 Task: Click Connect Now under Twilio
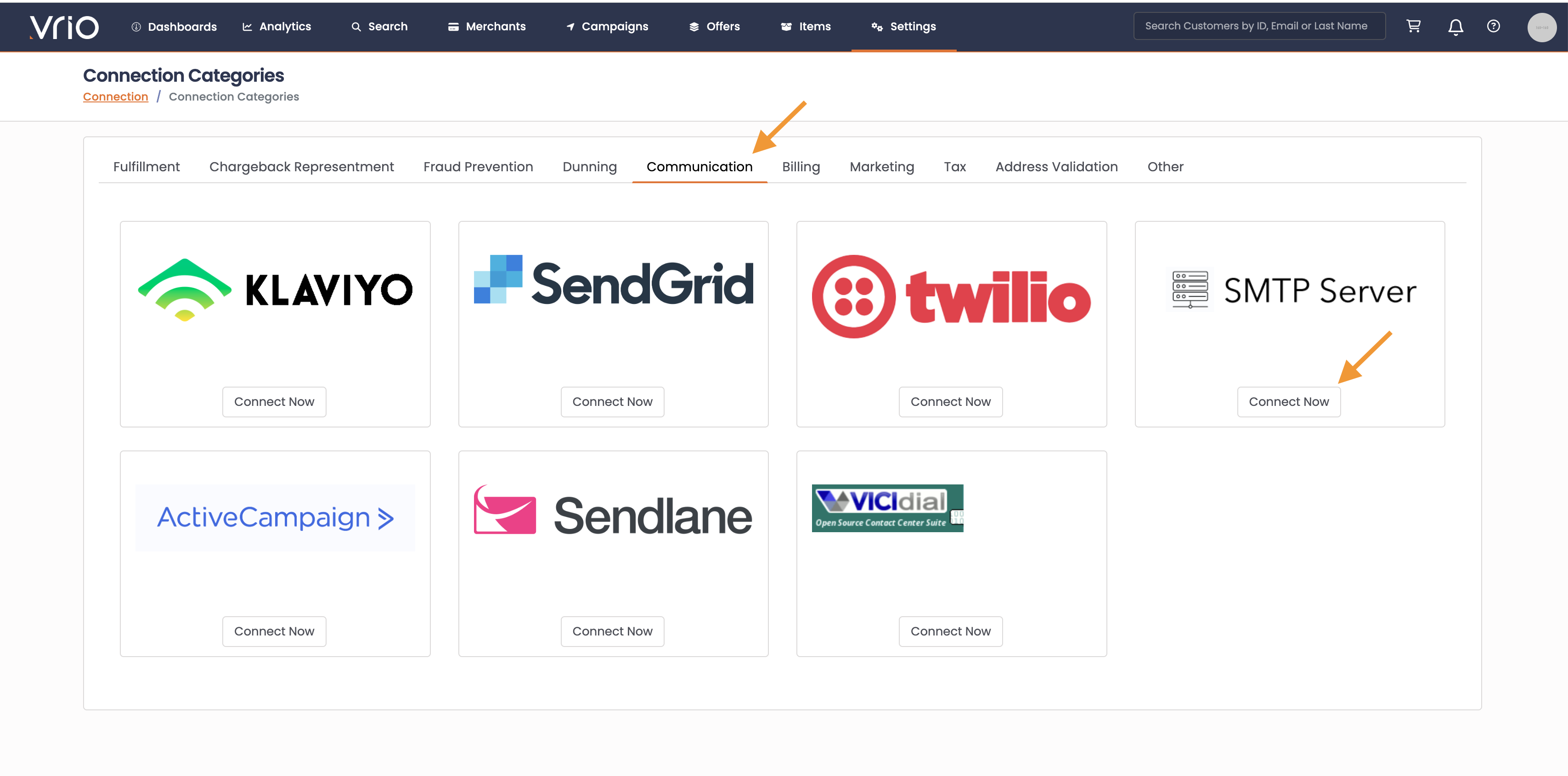[950, 402]
